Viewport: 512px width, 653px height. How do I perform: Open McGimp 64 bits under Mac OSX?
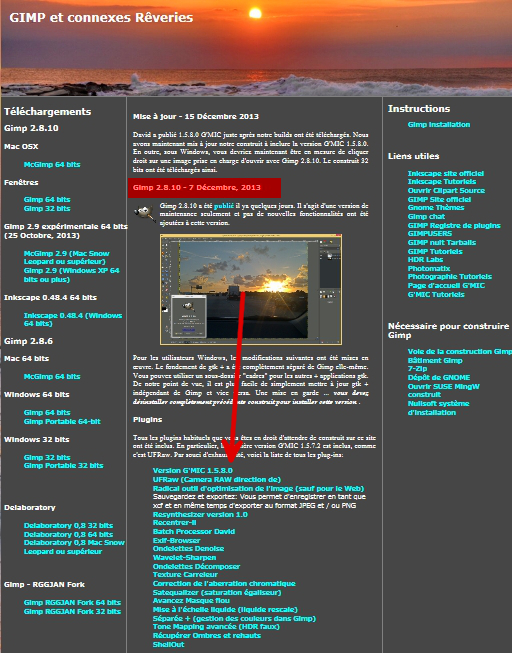click(x=52, y=164)
